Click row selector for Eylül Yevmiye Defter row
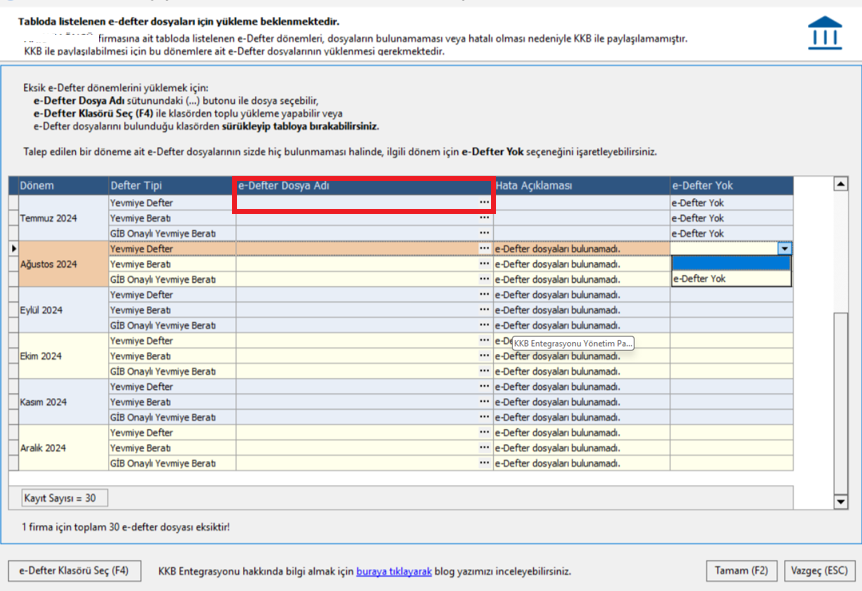The image size is (862, 591). [14, 295]
